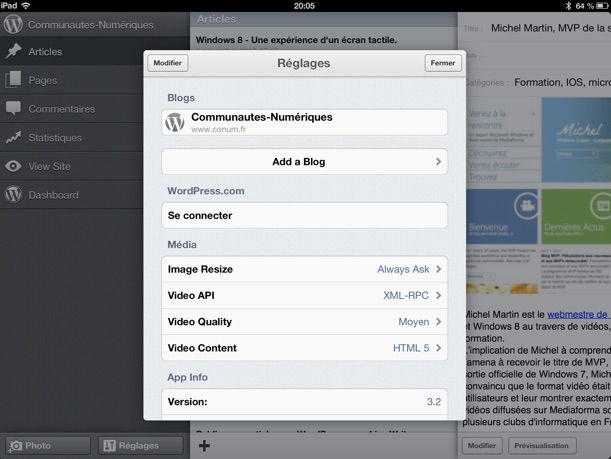Tap the battery indicator icon
The width and height of the screenshot is (611, 459).
pyautogui.click(x=602, y=6)
